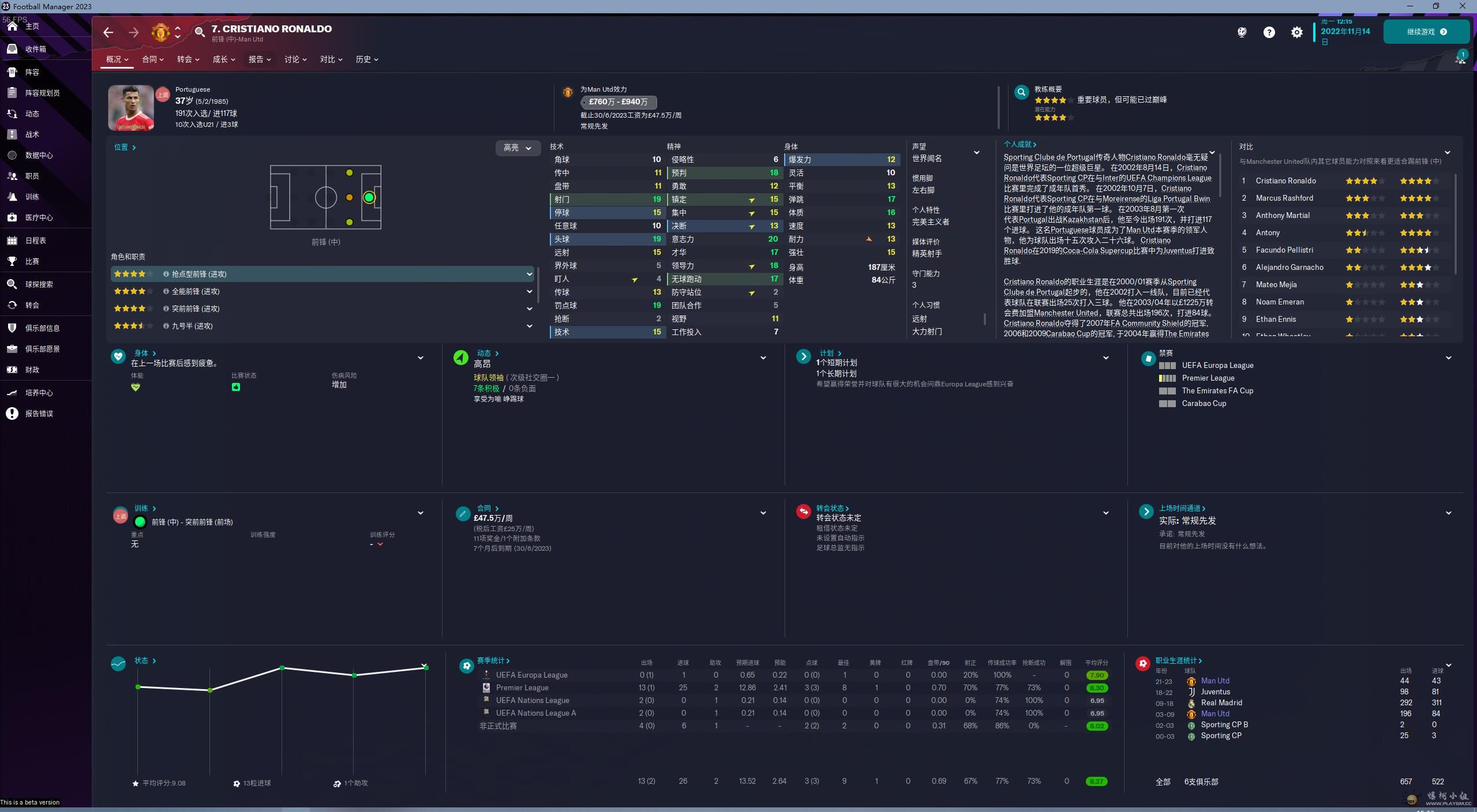
Task: Open the 主页 home sidebar icon
Action: [12, 26]
